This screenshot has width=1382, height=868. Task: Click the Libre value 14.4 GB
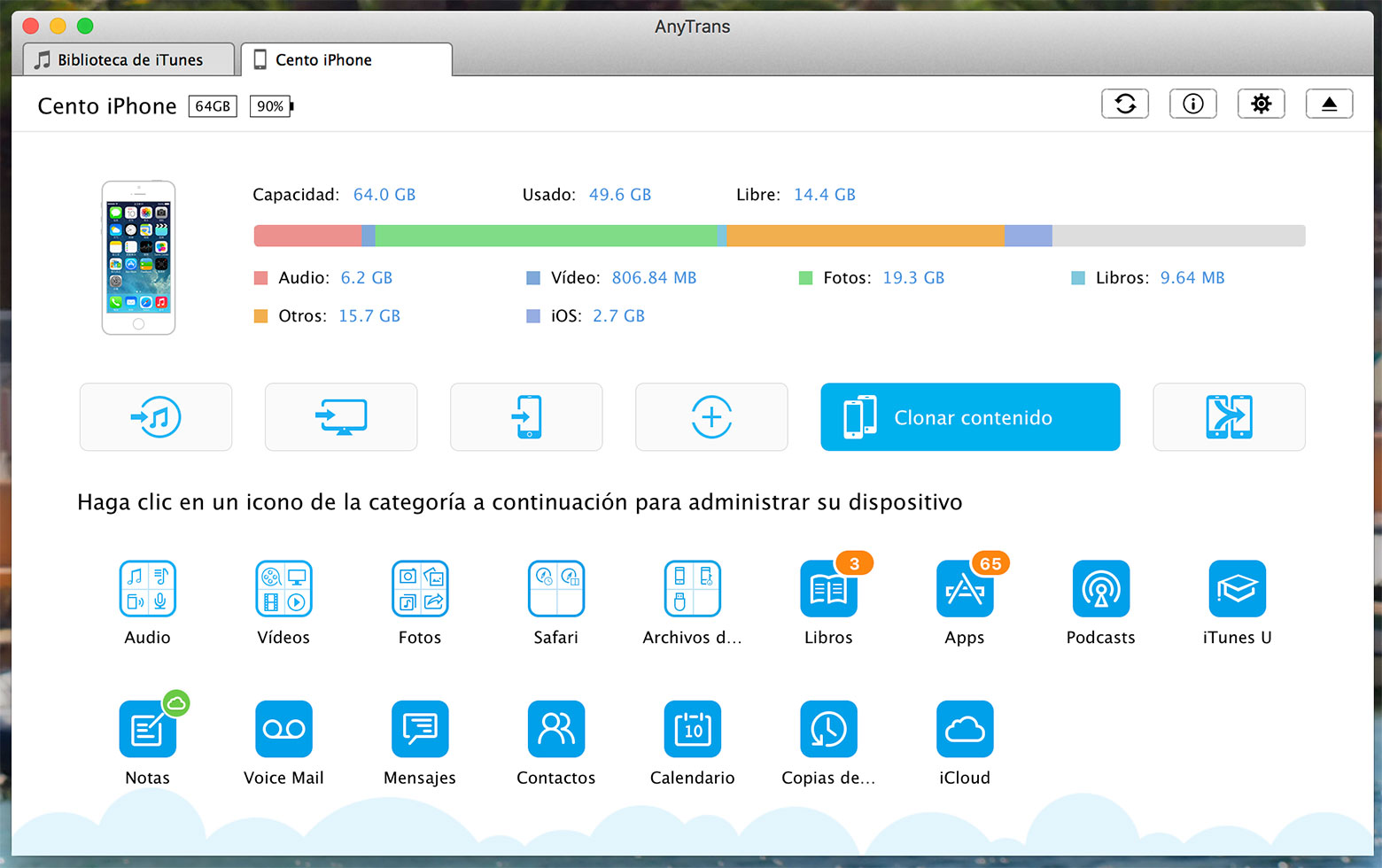(825, 195)
